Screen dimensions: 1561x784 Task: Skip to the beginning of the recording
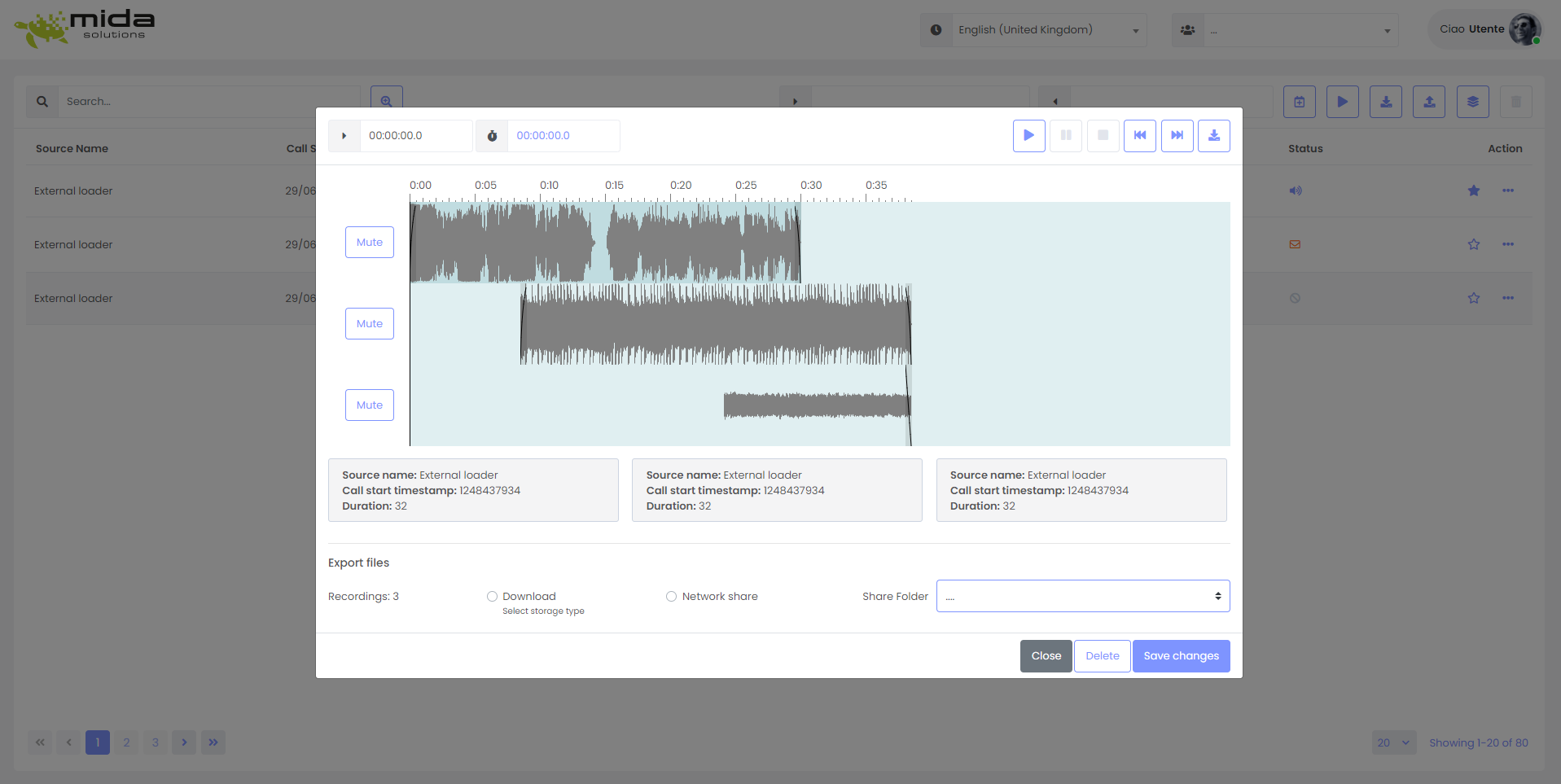(1139, 136)
